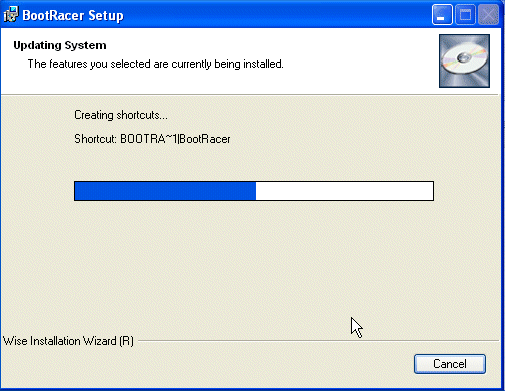Click the disabled maximize button
The height and width of the screenshot is (391, 505).
[465, 15]
